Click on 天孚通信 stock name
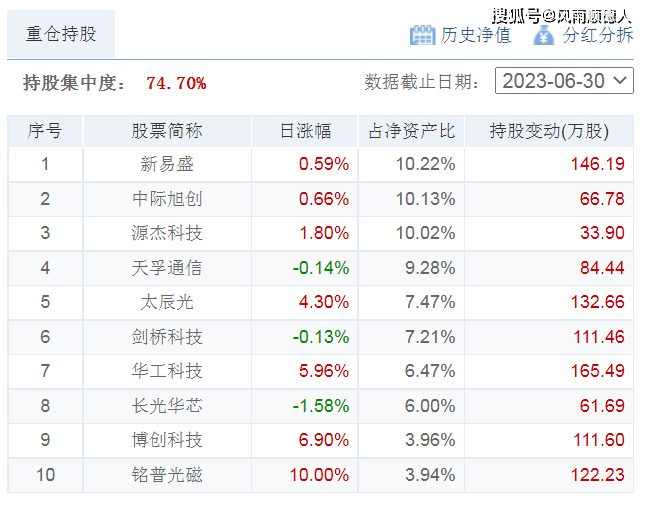The width and height of the screenshot is (646, 508). 167,268
